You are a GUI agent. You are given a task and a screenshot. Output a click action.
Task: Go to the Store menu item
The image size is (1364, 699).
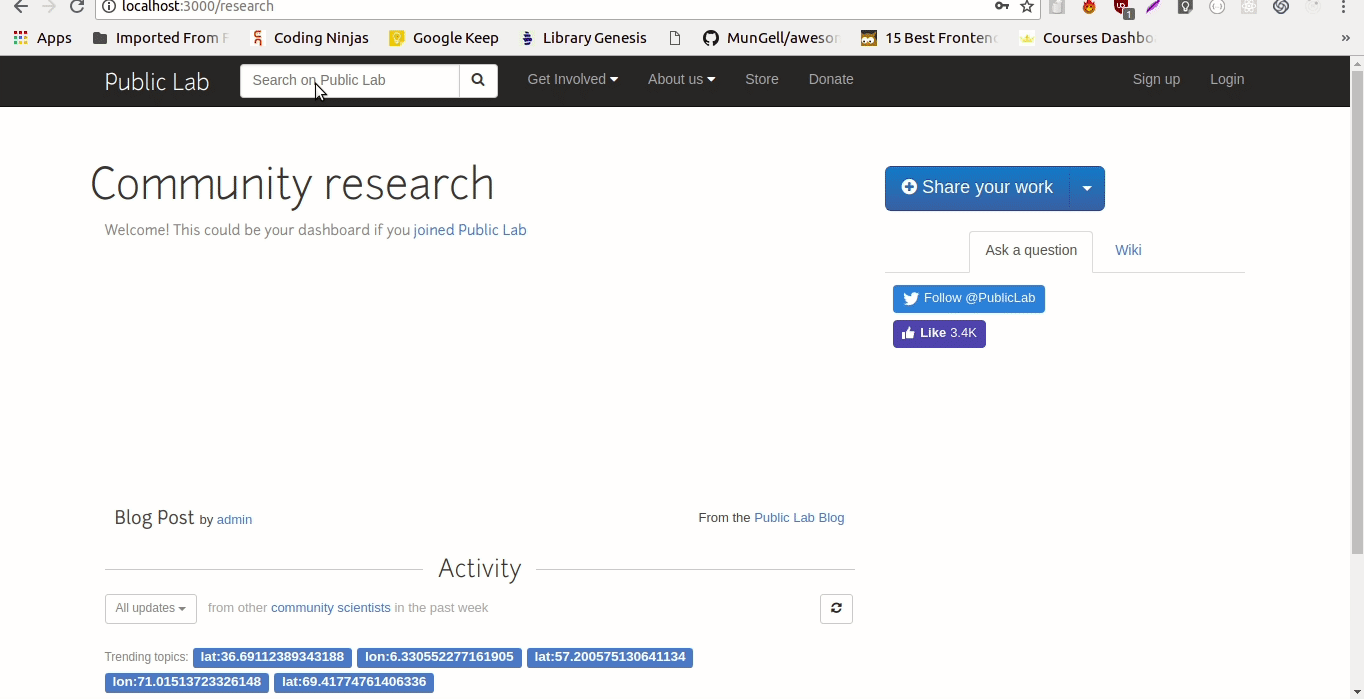[761, 79]
